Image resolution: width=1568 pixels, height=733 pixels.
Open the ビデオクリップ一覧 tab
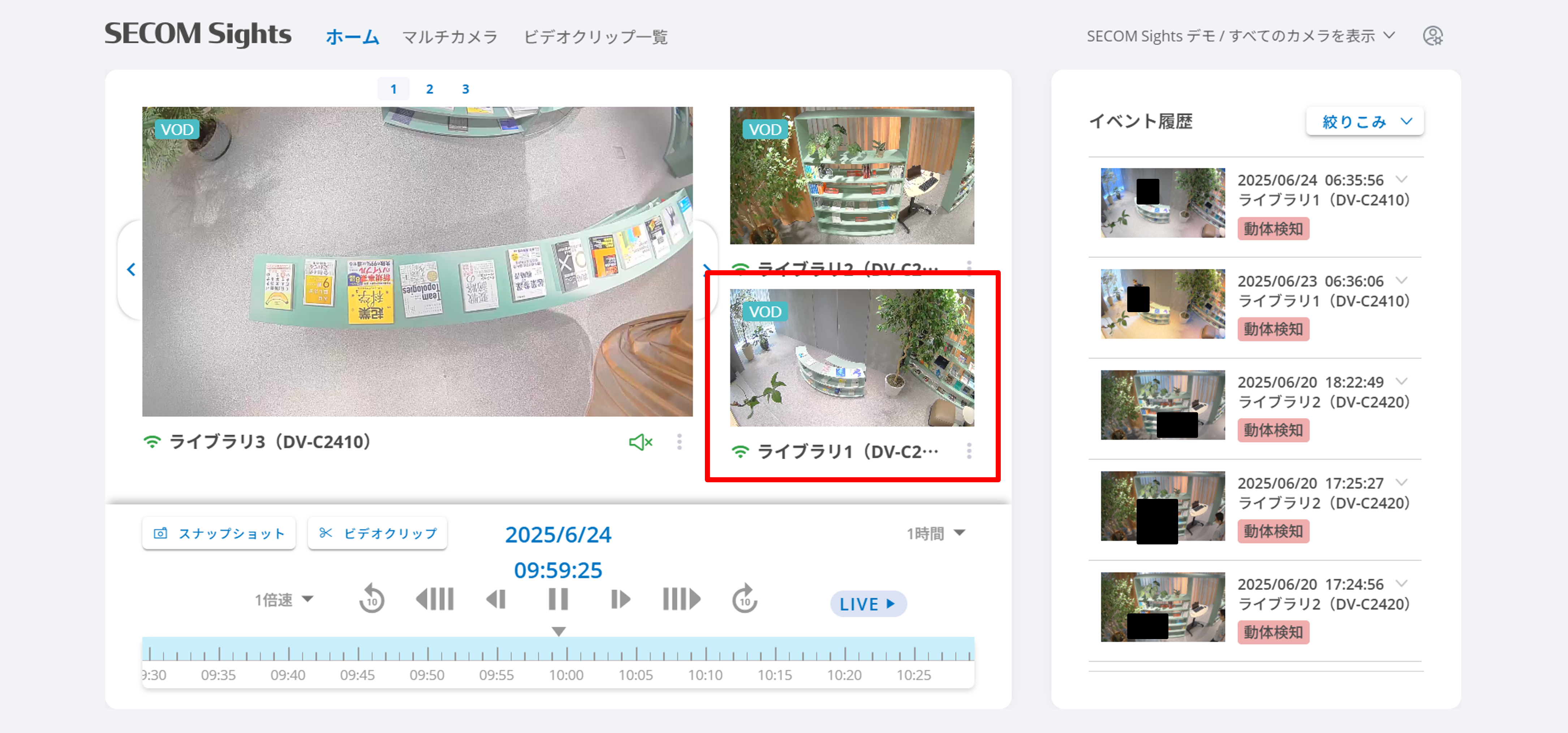(x=595, y=37)
